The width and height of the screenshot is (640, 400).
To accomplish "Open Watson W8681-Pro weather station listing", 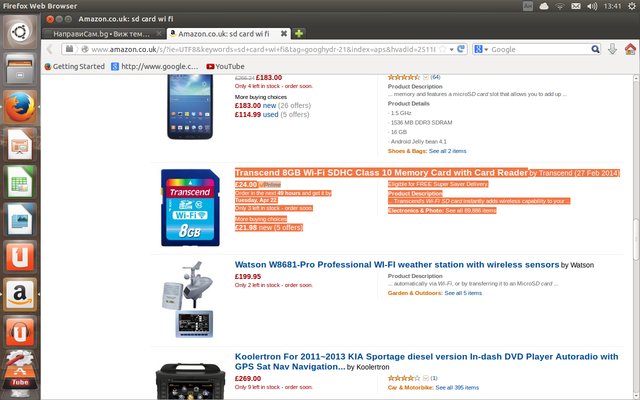I will 397,264.
